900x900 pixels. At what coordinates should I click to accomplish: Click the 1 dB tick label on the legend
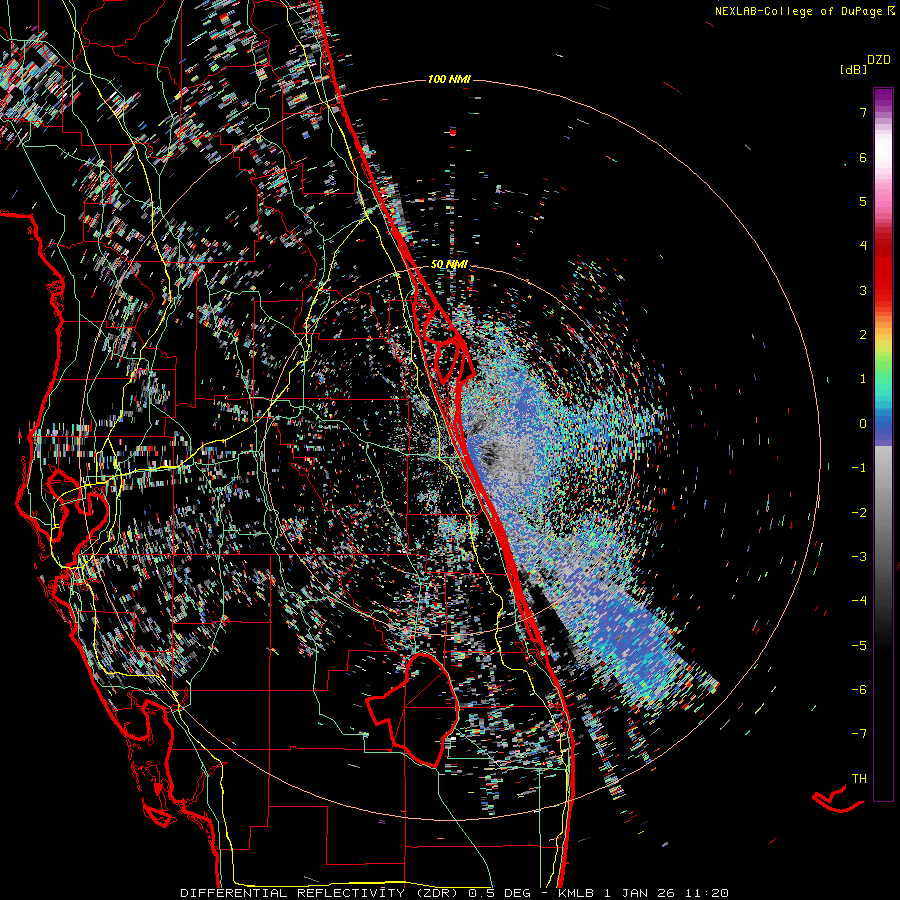[x=863, y=379]
